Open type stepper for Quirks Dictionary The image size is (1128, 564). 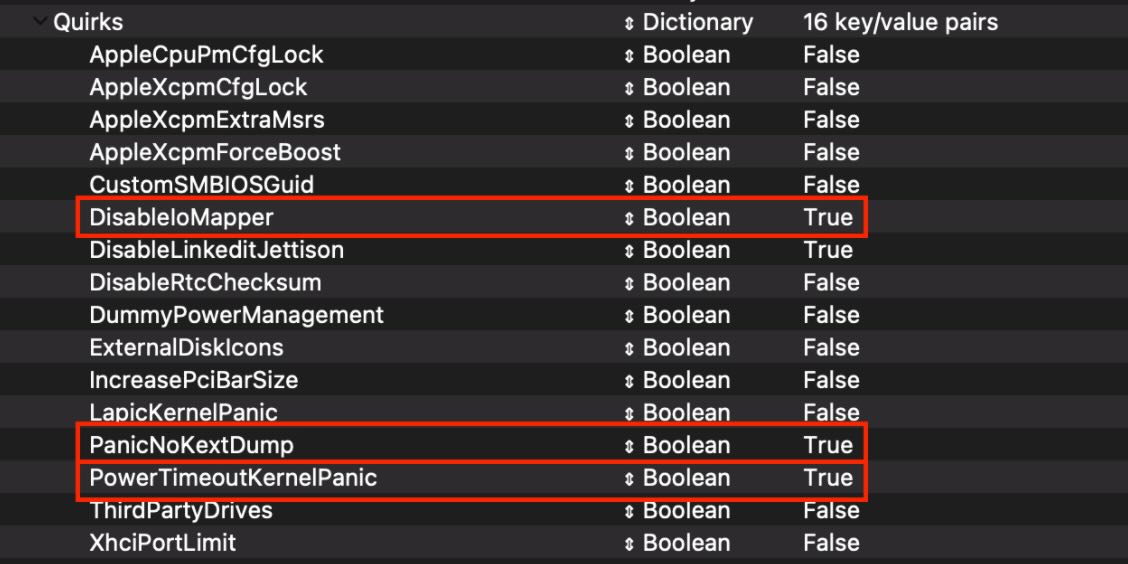(629, 22)
